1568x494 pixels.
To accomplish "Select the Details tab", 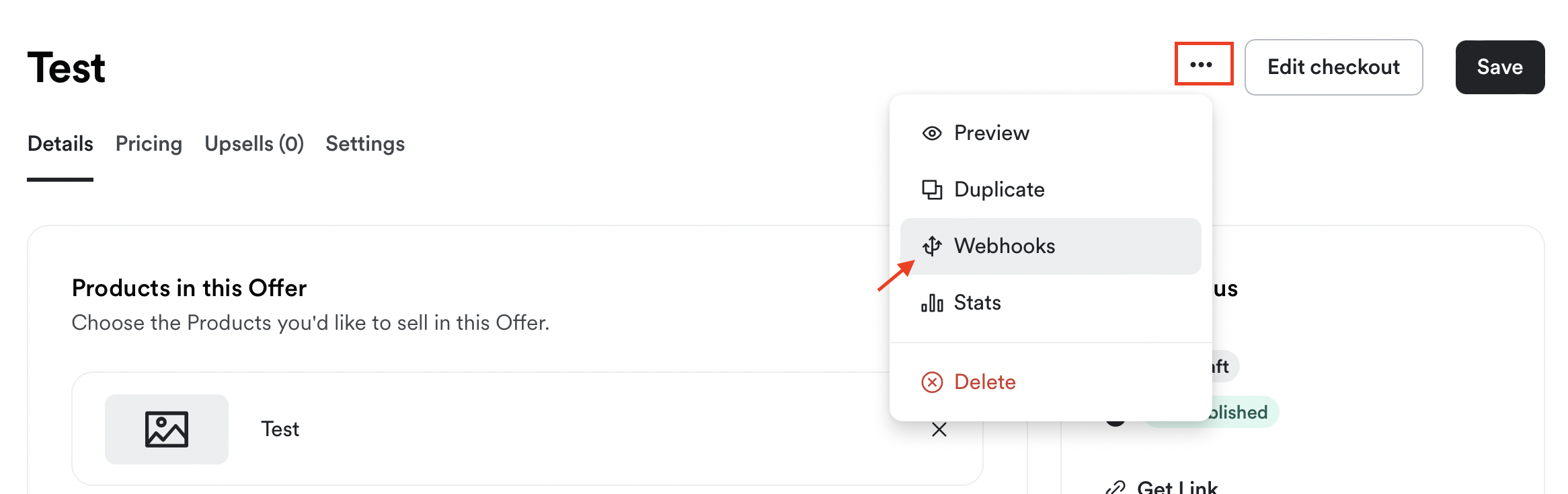I will click(61, 144).
